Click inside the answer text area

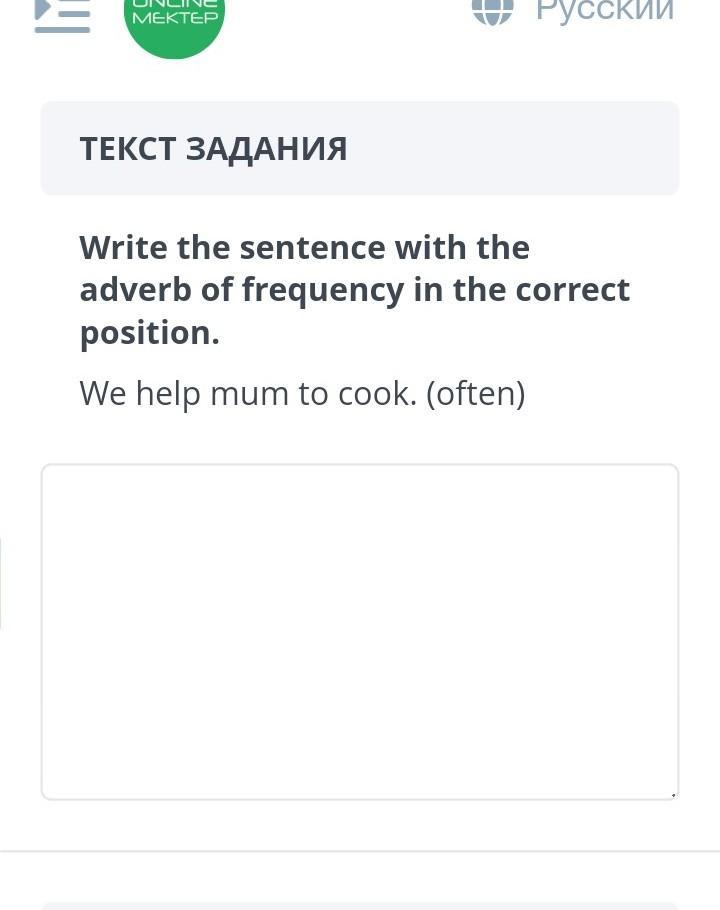tap(360, 630)
